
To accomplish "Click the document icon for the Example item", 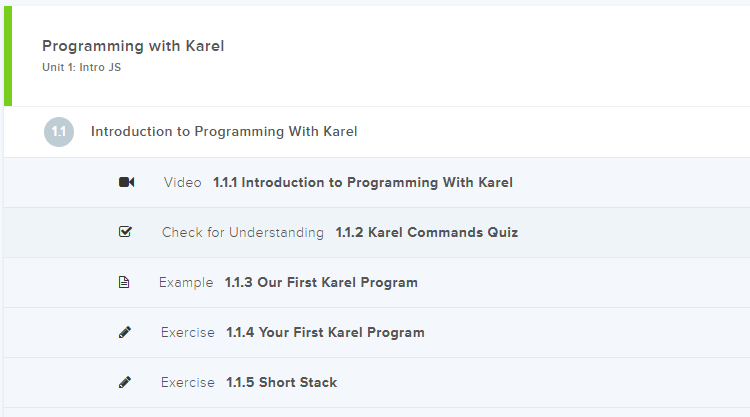I will pos(124,282).
